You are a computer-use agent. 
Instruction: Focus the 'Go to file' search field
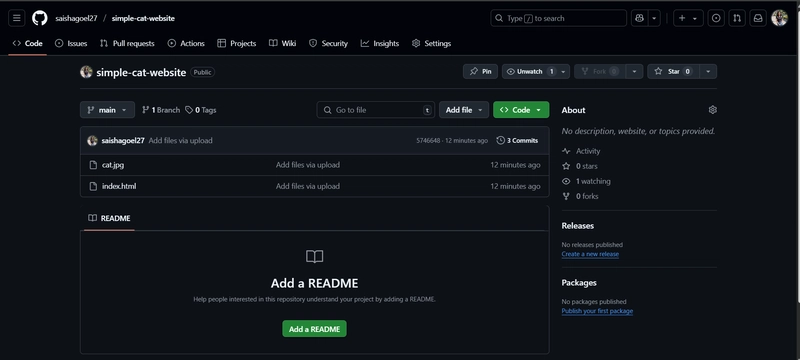pyautogui.click(x=376, y=110)
